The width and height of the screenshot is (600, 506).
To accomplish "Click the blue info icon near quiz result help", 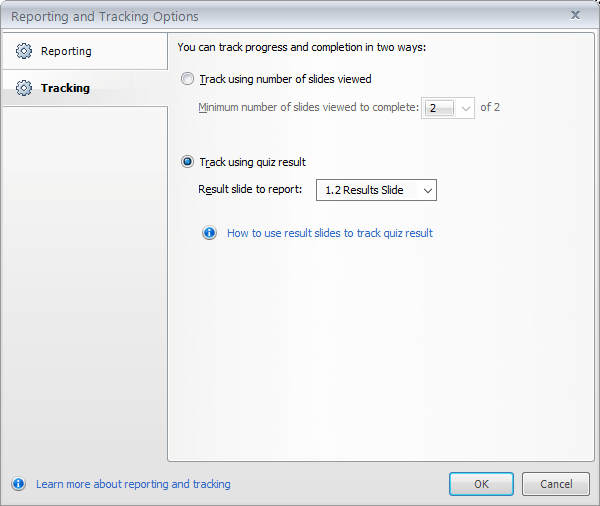I will [209, 233].
